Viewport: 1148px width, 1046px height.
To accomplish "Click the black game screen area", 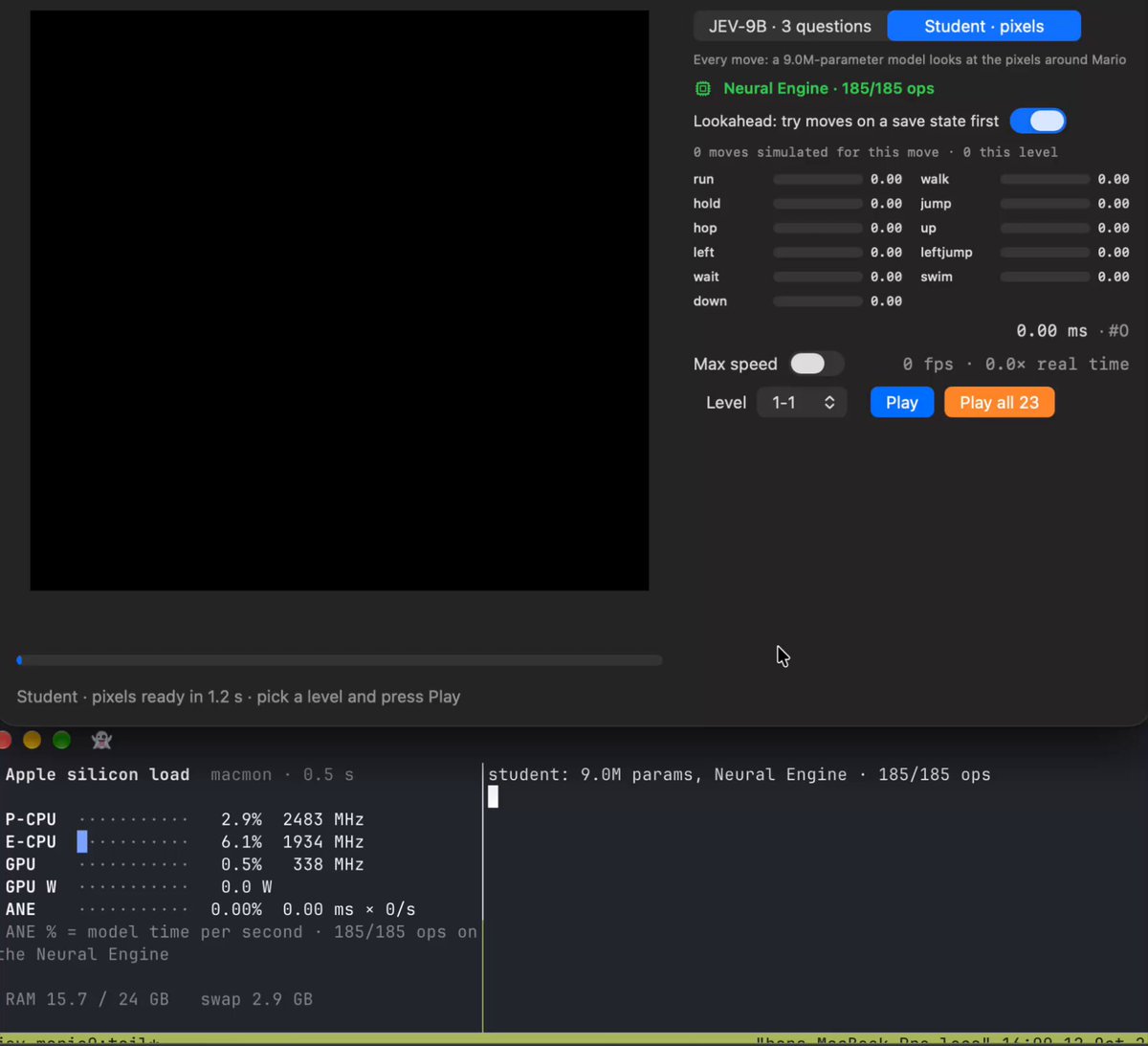I will pyautogui.click(x=340, y=300).
